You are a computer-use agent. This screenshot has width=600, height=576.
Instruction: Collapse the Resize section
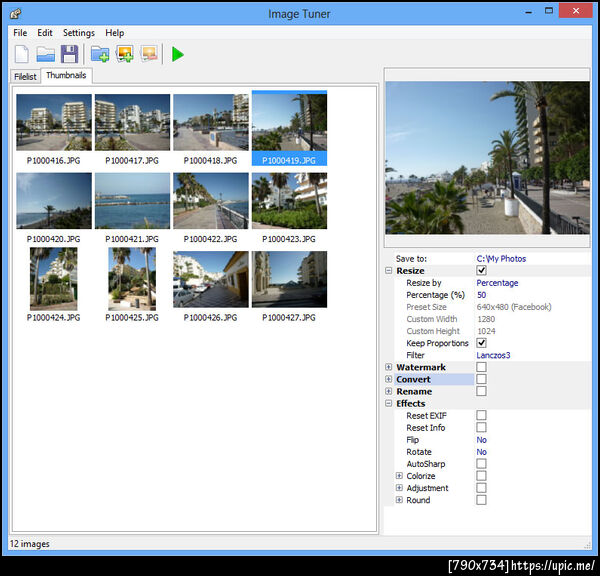[388, 271]
